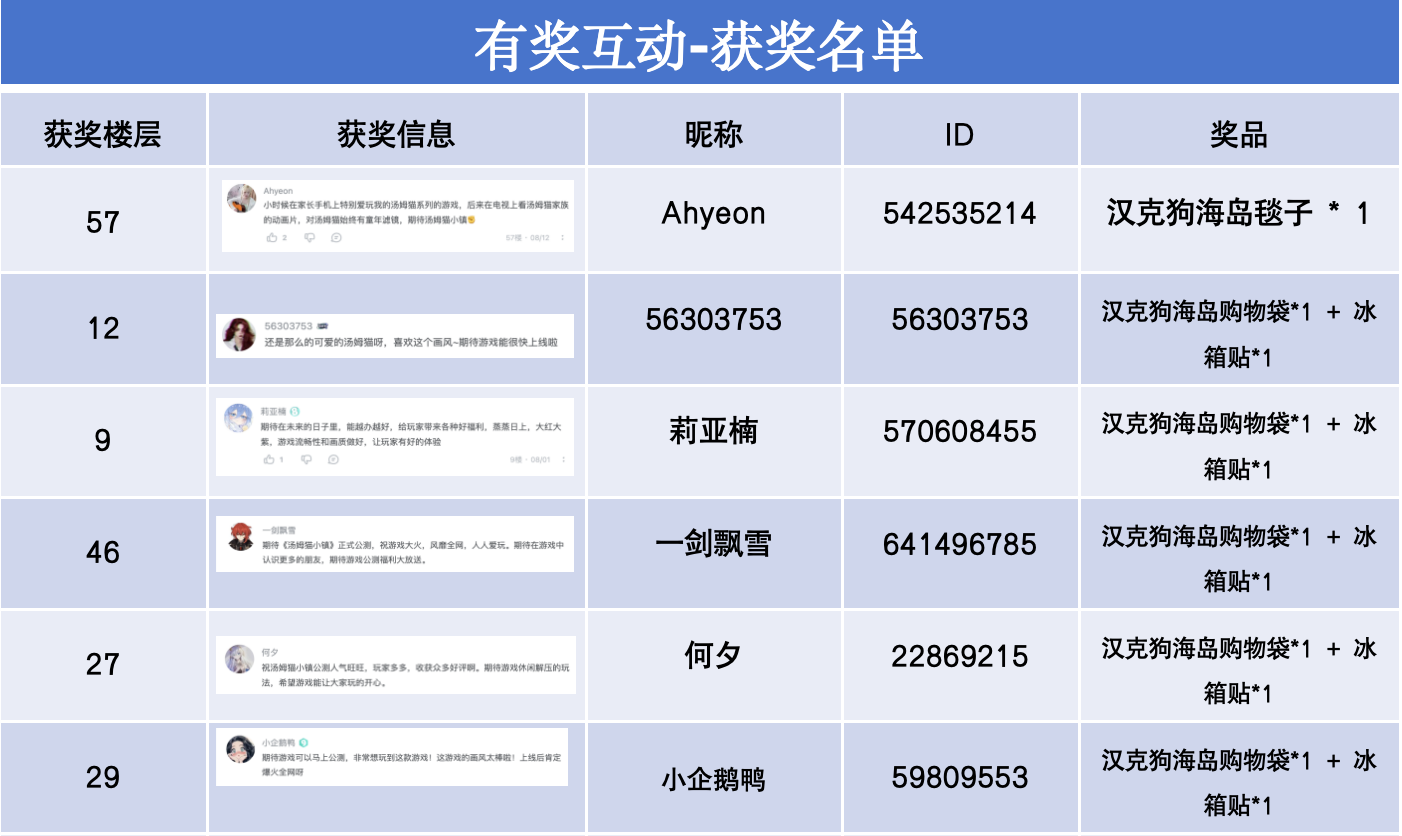Click the green badge beside 小企鹅鸭 username
Screen dimensions: 1402x836
[x=303, y=743]
